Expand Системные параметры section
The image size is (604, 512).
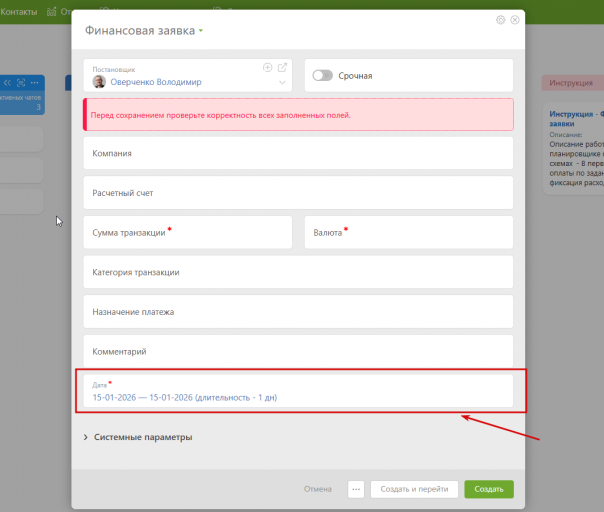point(138,437)
